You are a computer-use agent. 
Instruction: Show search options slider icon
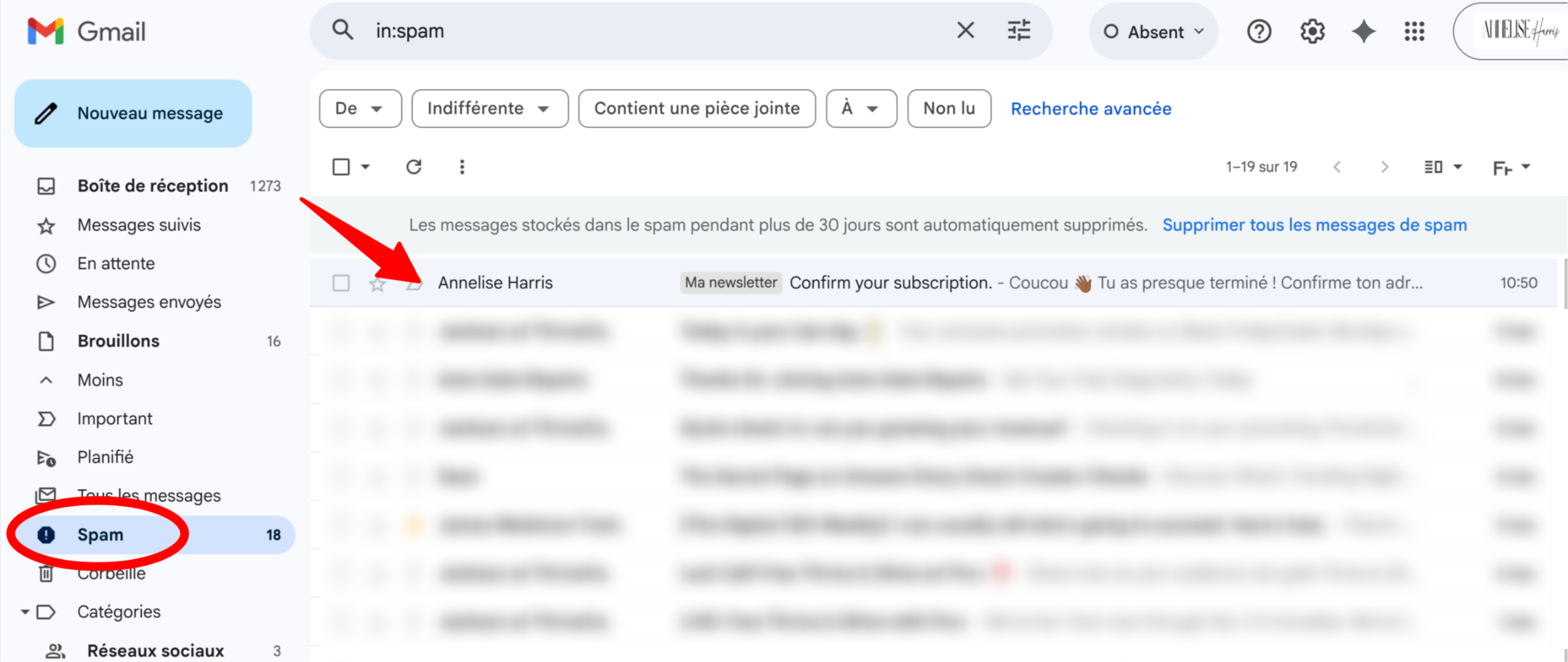(1019, 30)
